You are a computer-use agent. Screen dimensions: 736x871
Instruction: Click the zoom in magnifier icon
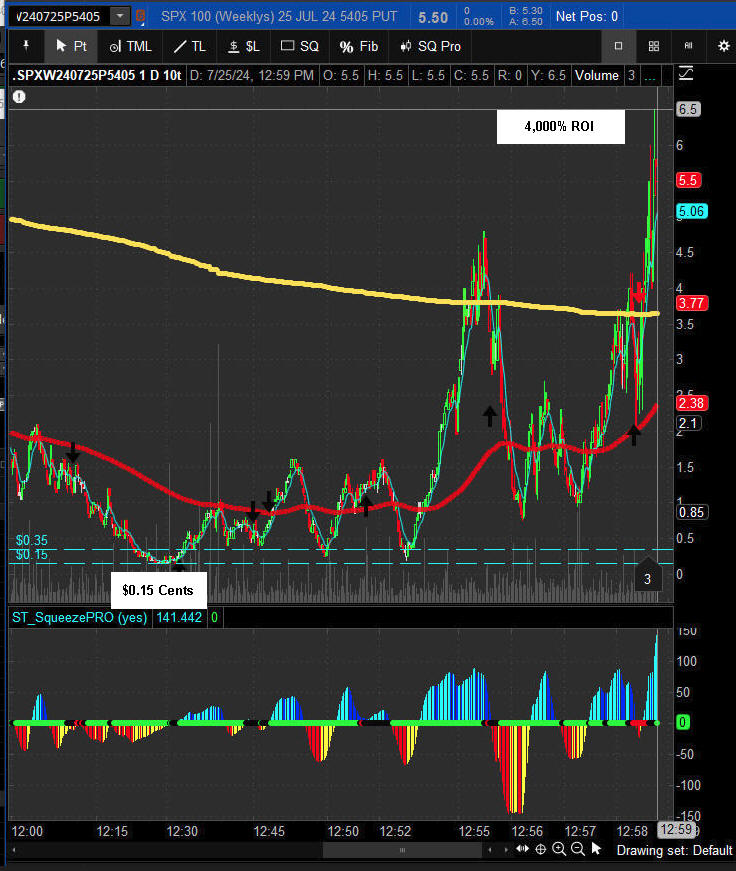[x=560, y=849]
